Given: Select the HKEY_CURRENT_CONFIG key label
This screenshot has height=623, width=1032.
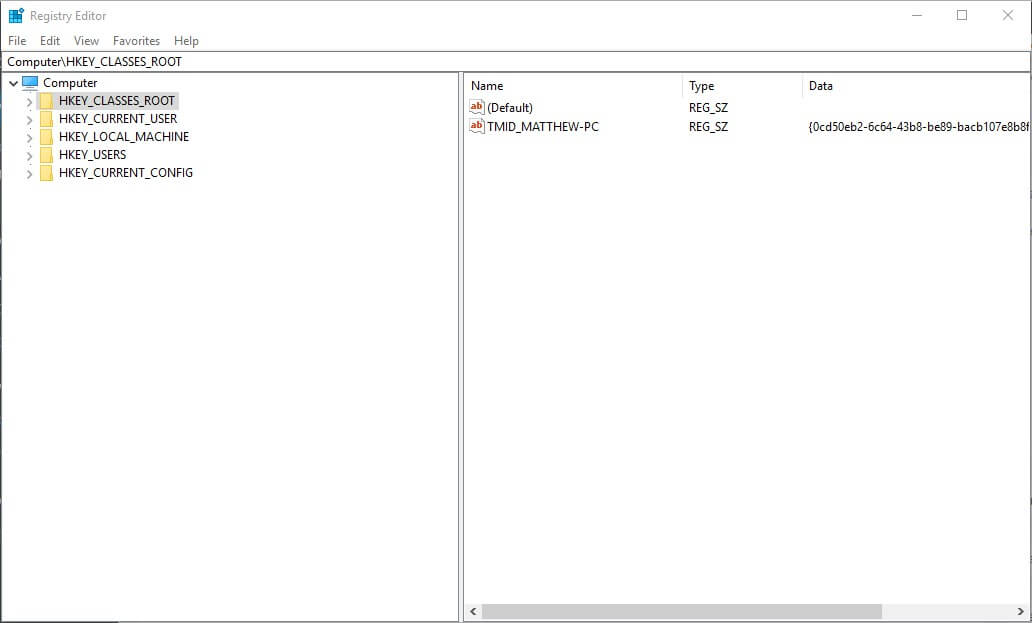Looking at the screenshot, I should (x=126, y=172).
